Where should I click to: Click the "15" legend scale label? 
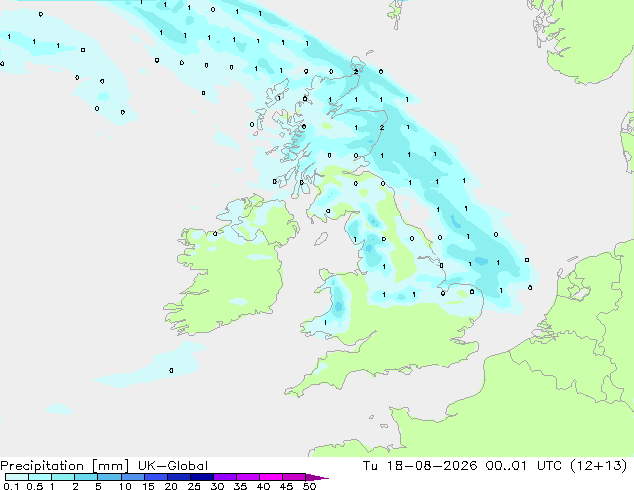(x=148, y=486)
